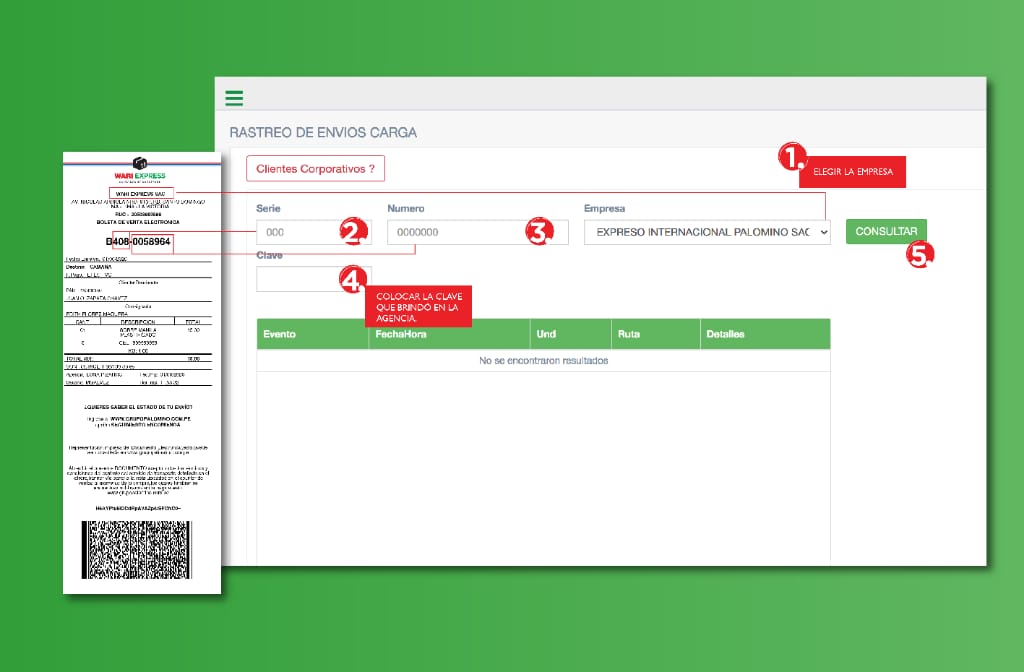Select the Ruta column header
Image resolution: width=1024 pixels, height=672 pixels.
[x=629, y=334]
